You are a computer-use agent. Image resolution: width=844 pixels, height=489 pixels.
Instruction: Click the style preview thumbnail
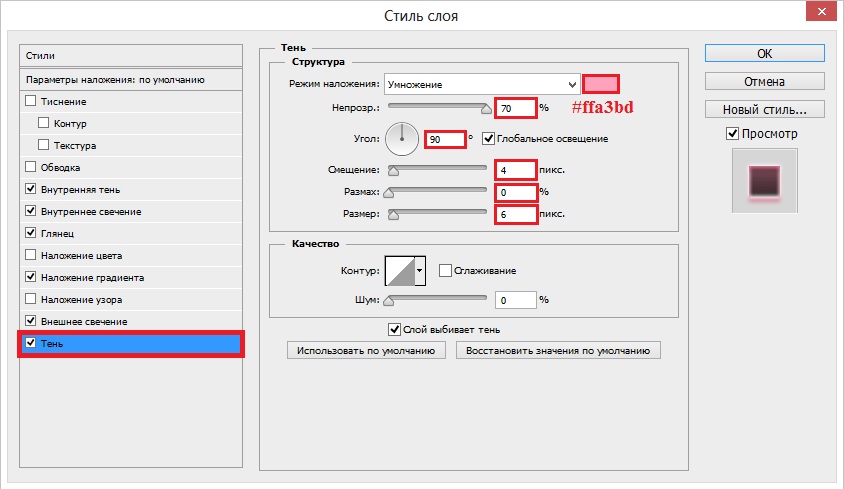coord(764,181)
